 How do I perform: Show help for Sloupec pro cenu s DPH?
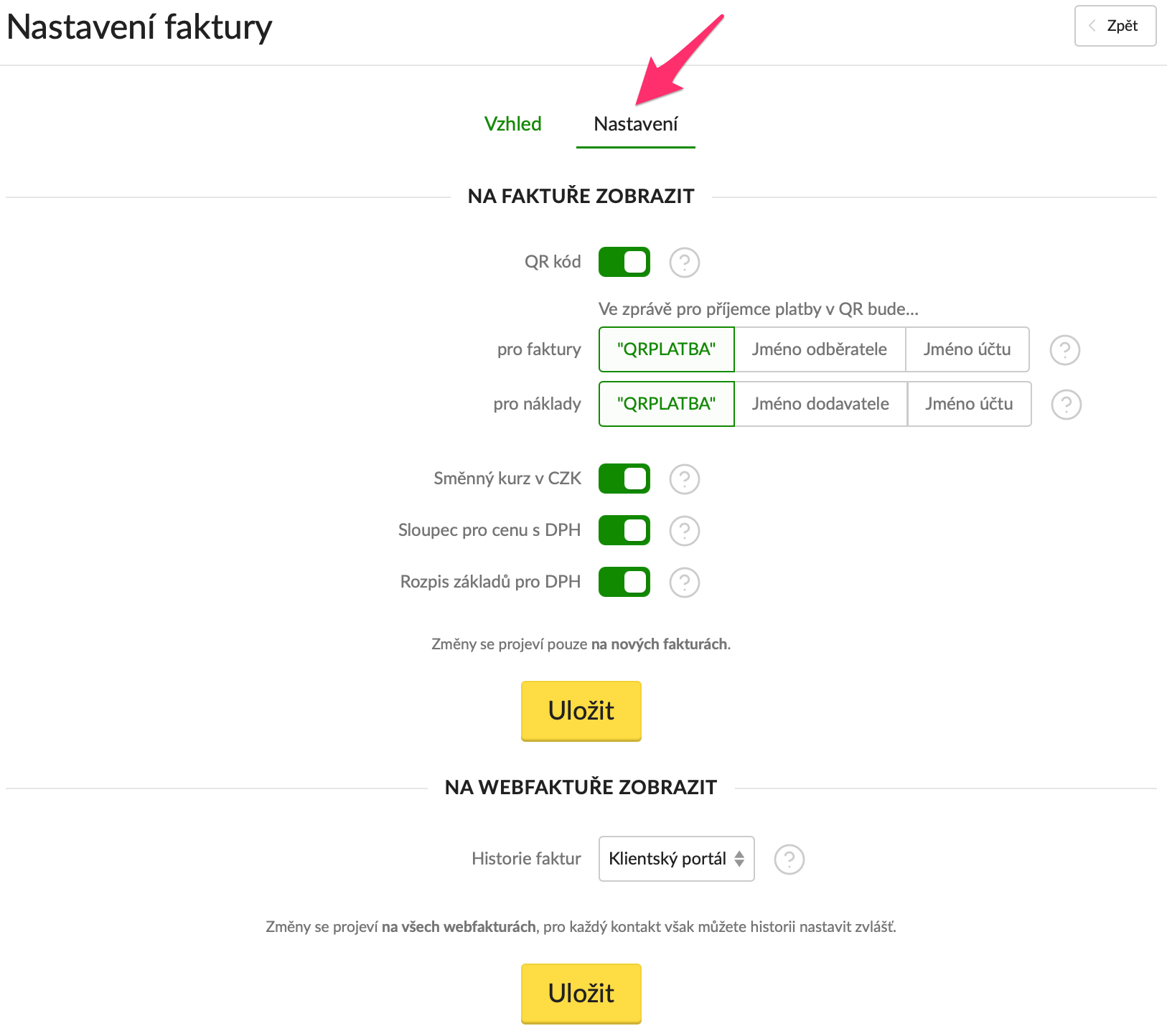point(684,531)
